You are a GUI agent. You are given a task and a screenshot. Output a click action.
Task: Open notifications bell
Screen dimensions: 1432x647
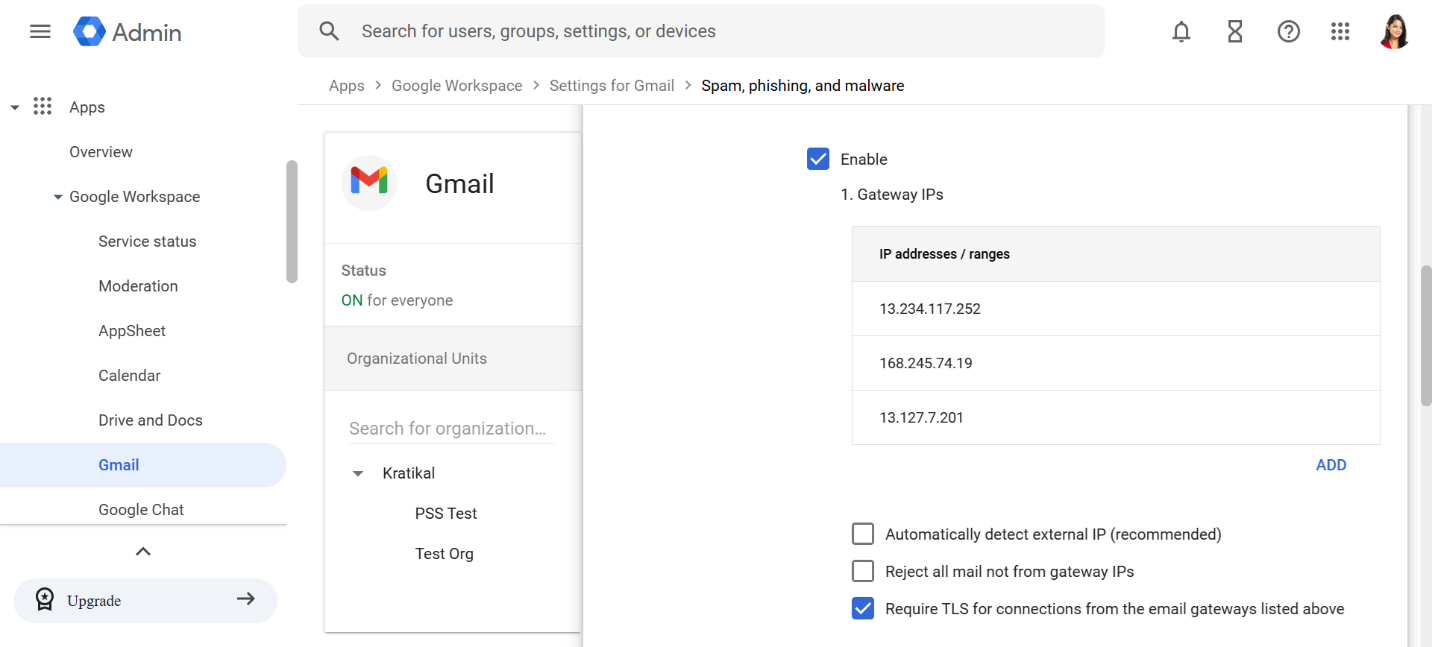pyautogui.click(x=1181, y=32)
